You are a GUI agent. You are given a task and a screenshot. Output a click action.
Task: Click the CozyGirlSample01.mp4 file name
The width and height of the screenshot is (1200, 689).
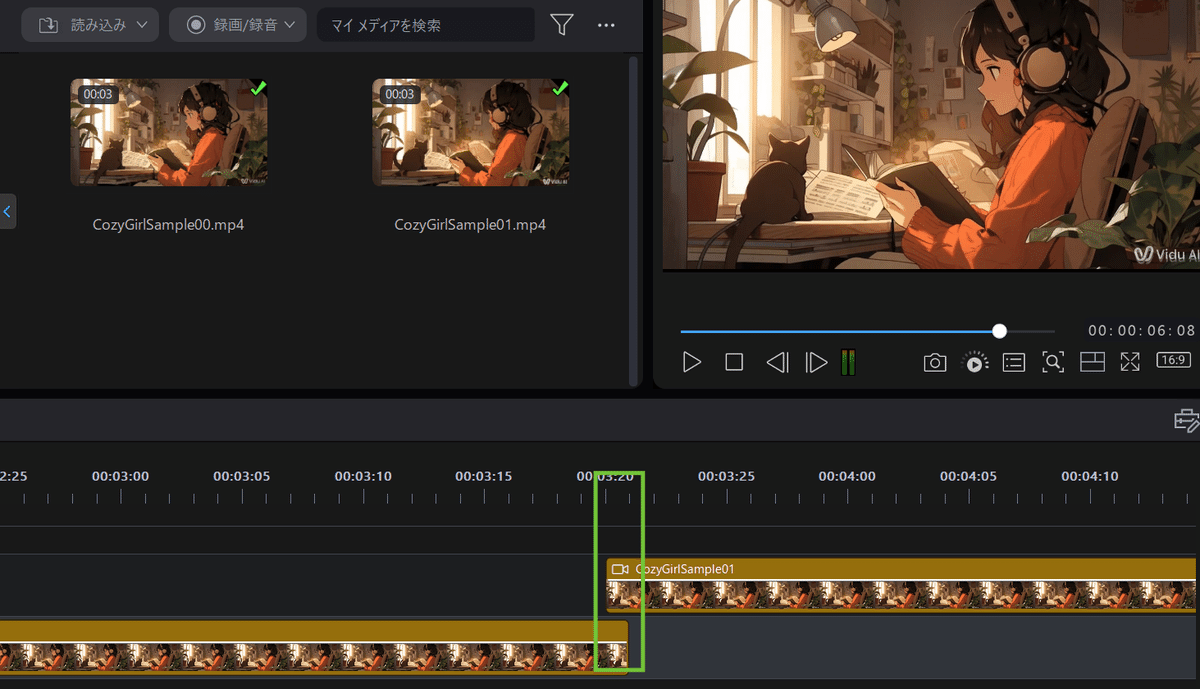[470, 225]
